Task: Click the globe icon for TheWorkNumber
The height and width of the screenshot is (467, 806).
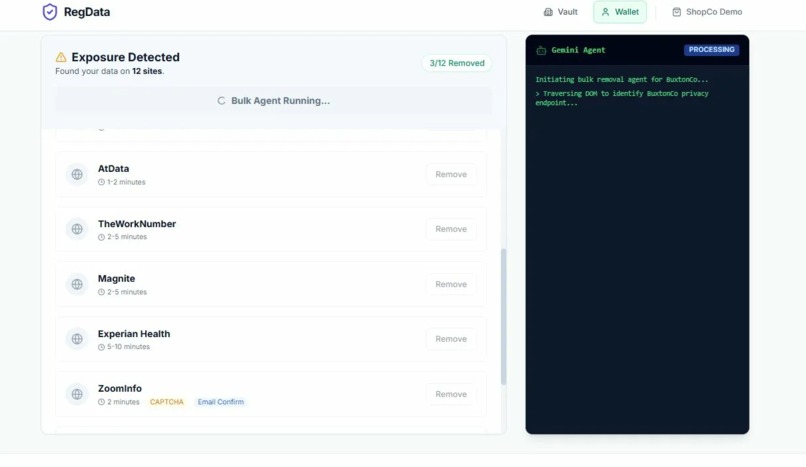Action: [x=77, y=229]
